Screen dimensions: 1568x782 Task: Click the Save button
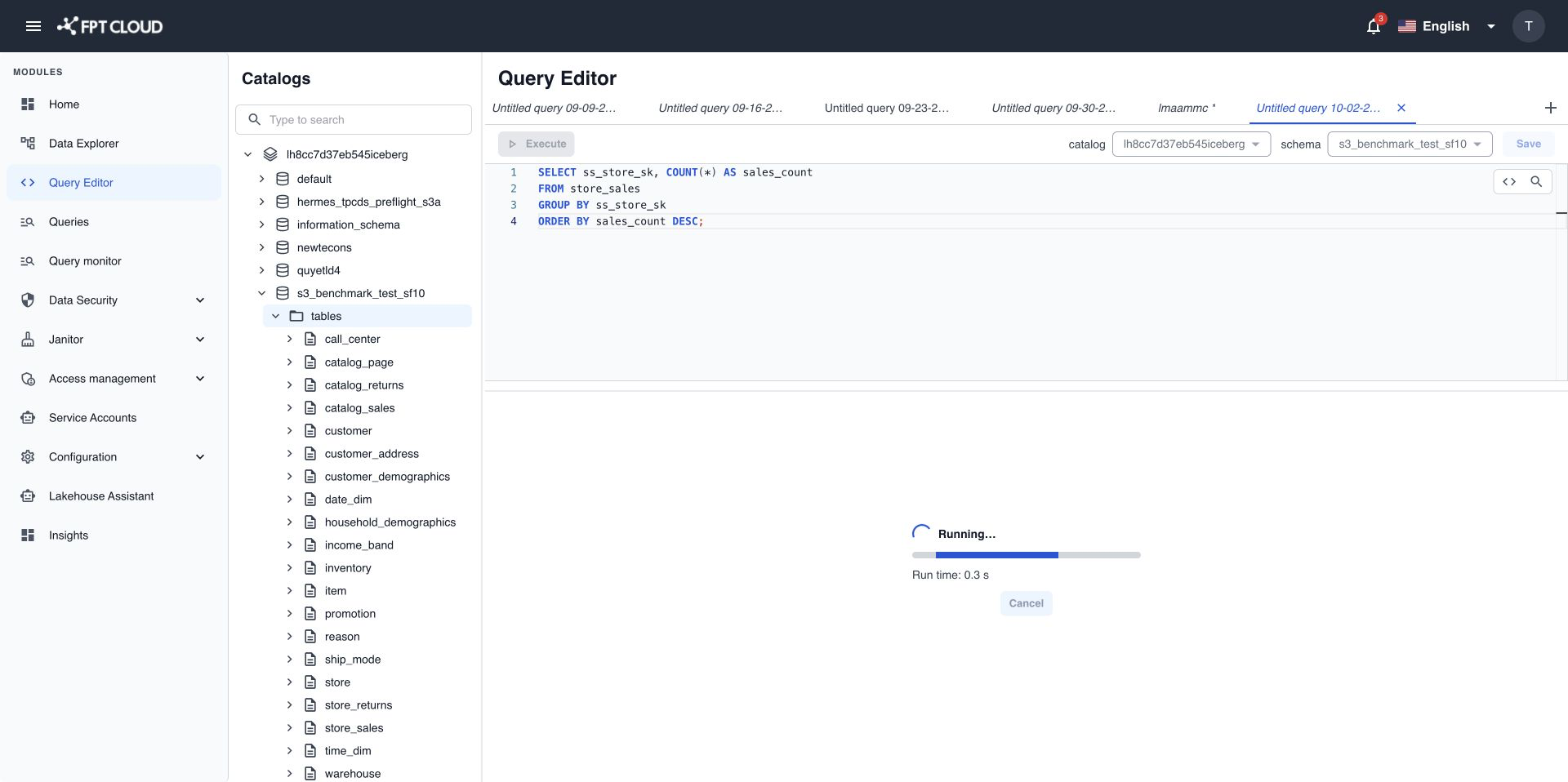[x=1528, y=144]
